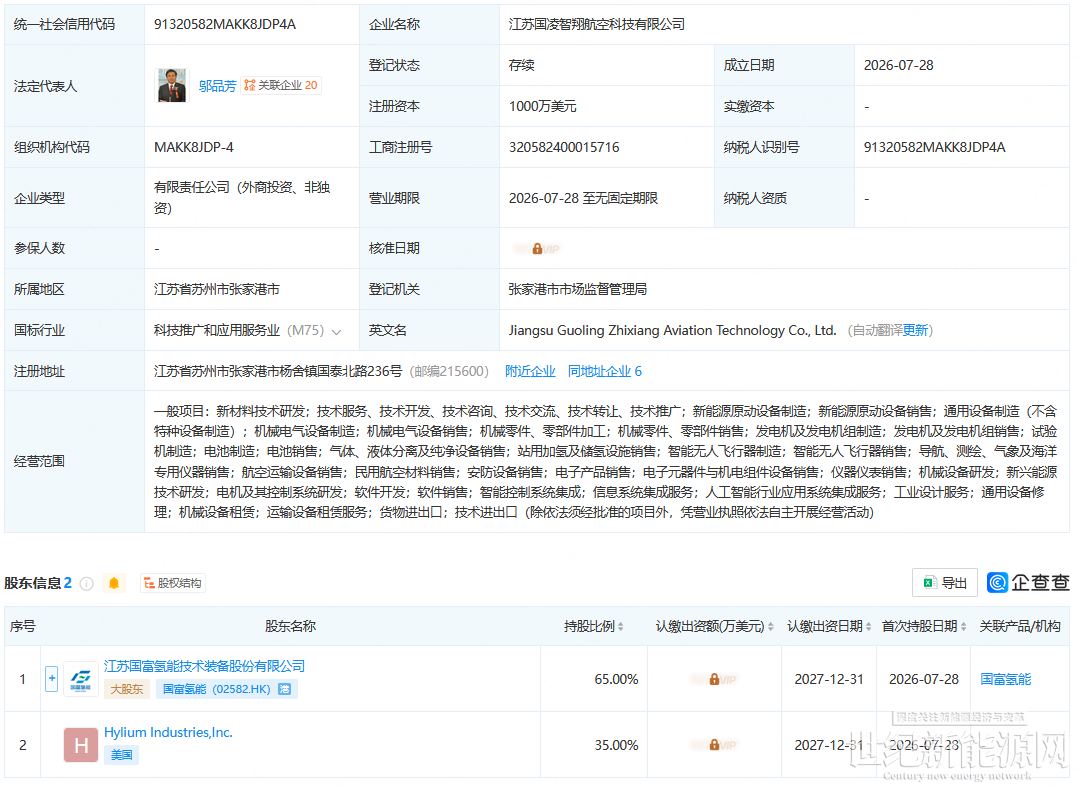Open legal representative 邬品芳 profile link
This screenshot has height=786, width=1077.
[217, 86]
